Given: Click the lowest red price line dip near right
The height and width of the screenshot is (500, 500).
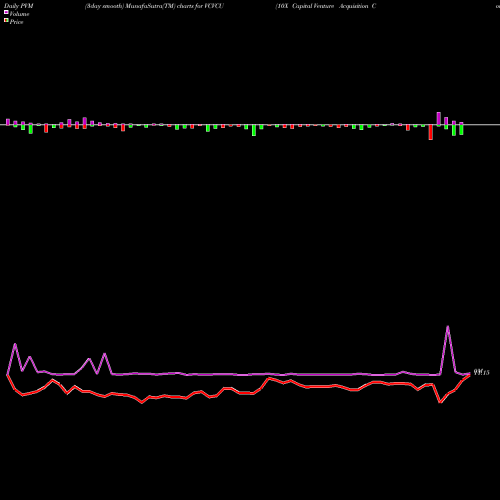Looking at the screenshot, I should point(440,402).
